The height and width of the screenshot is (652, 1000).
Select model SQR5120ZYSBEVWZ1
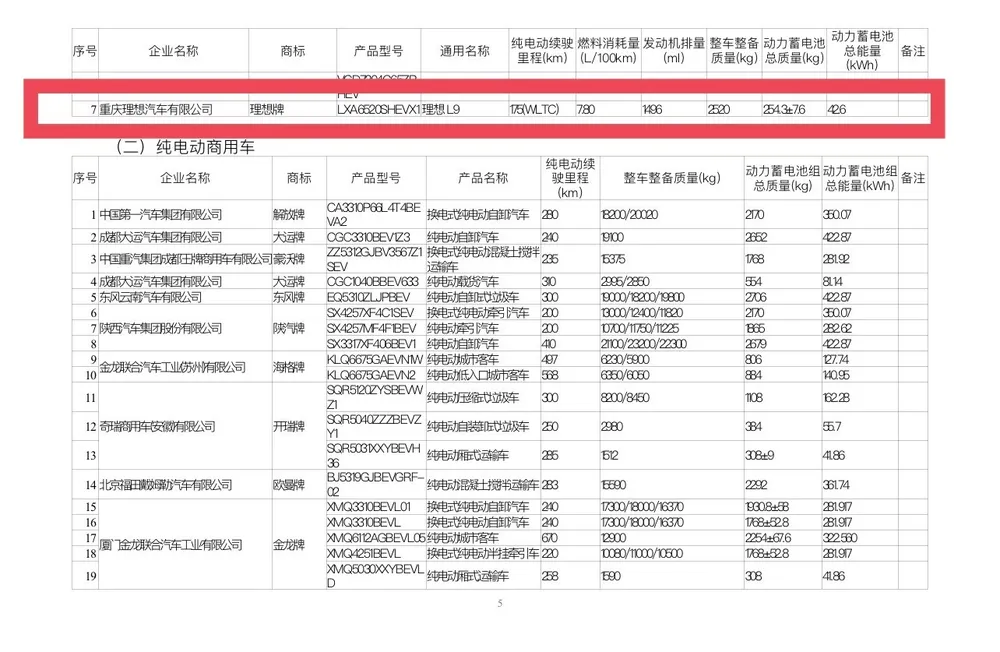point(375,397)
